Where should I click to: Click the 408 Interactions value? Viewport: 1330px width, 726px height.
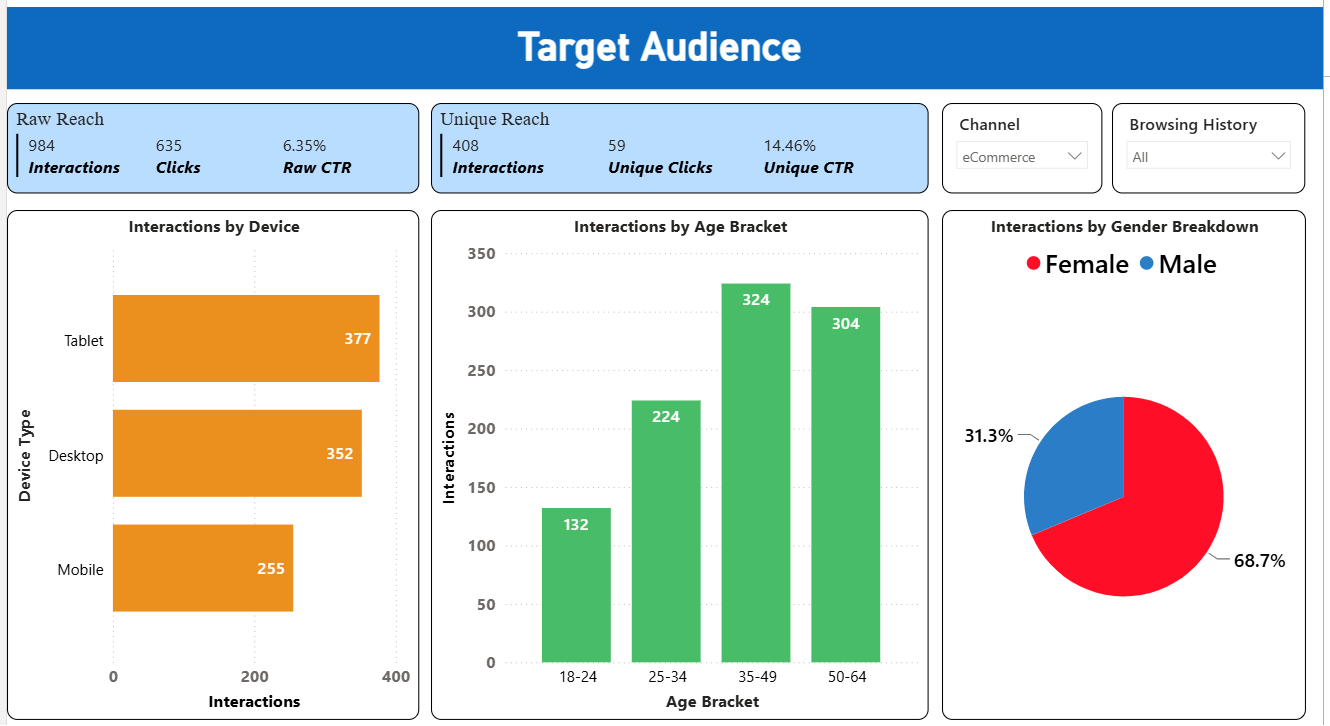coord(466,146)
